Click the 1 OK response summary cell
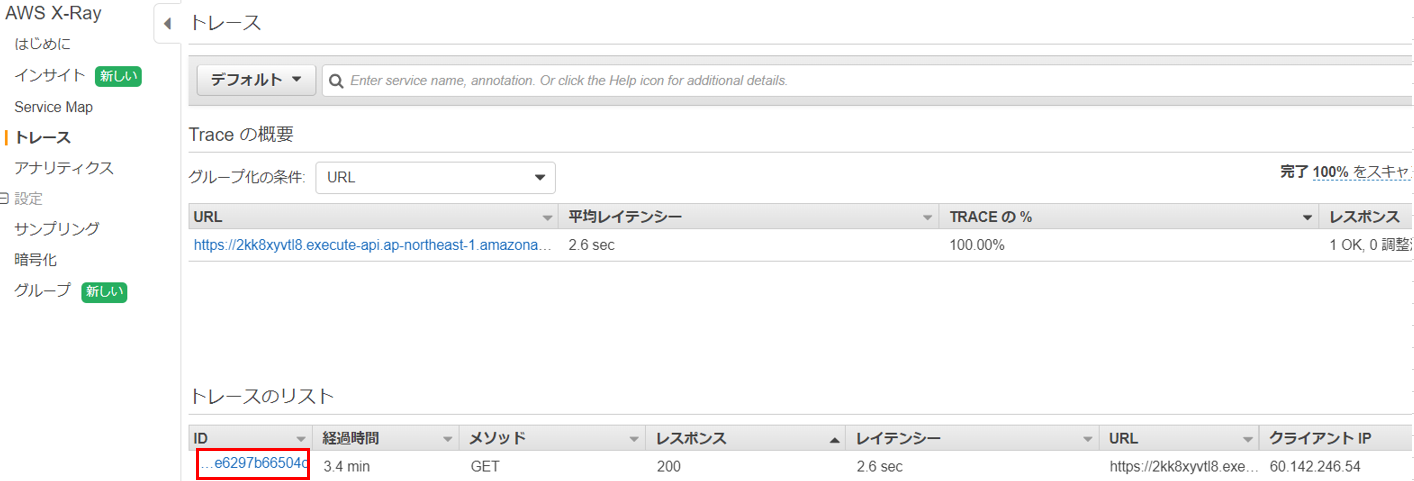This screenshot has height=481, width=1414. point(1370,245)
